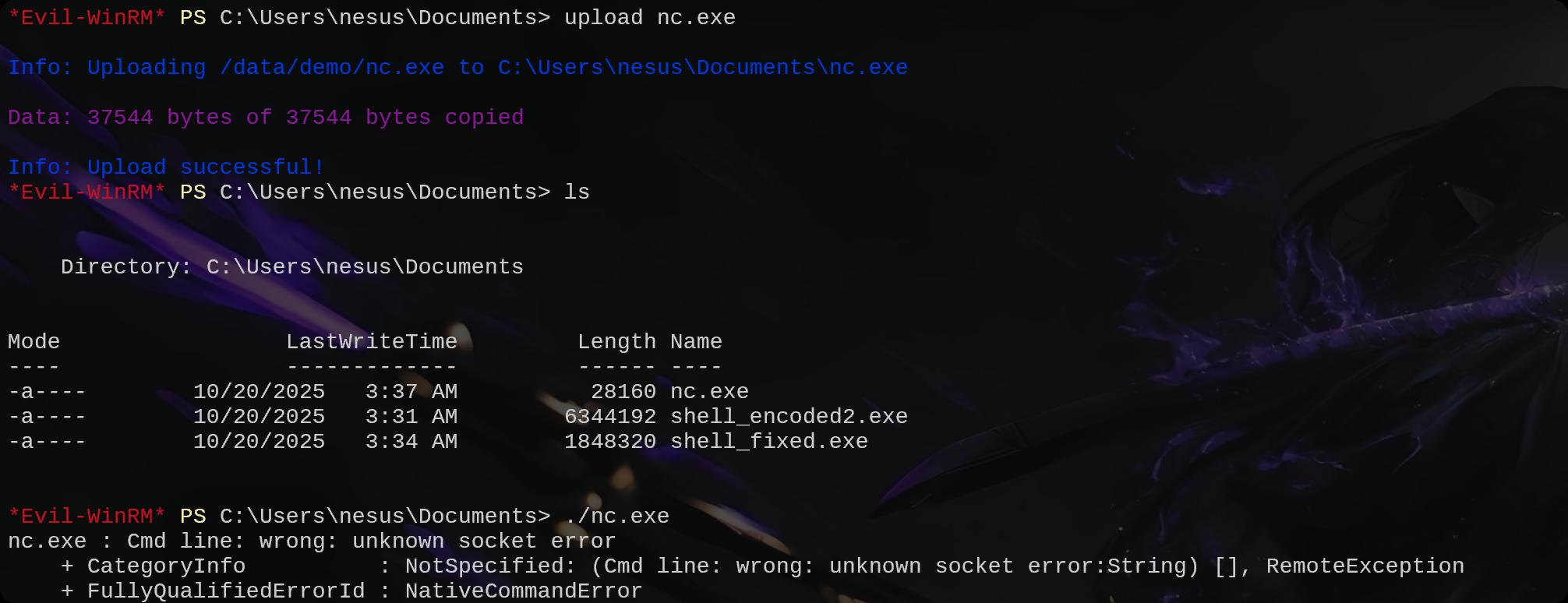The height and width of the screenshot is (603, 1568).
Task: Click the 28160 file length value
Action: point(623,392)
